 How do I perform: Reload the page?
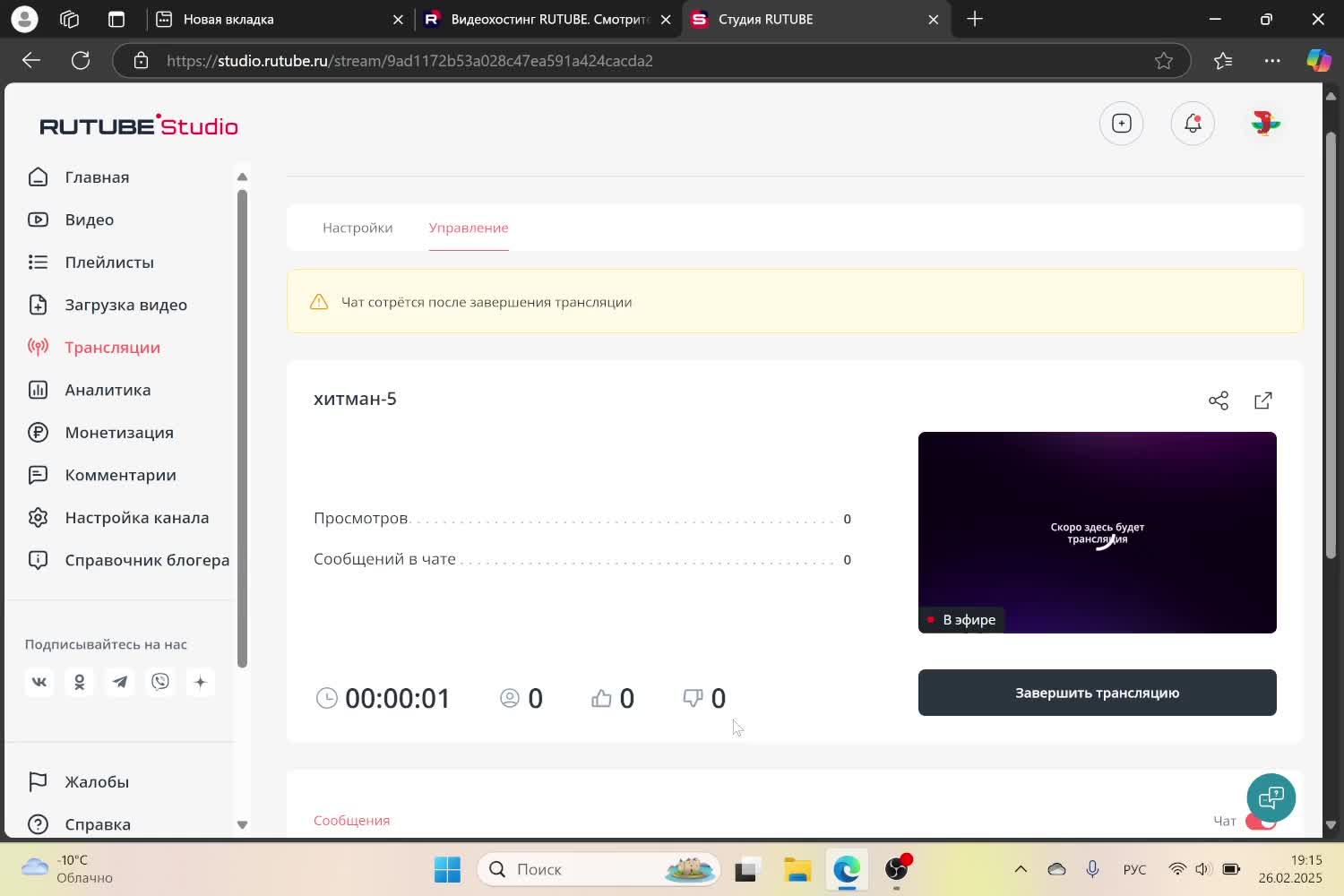tap(81, 60)
